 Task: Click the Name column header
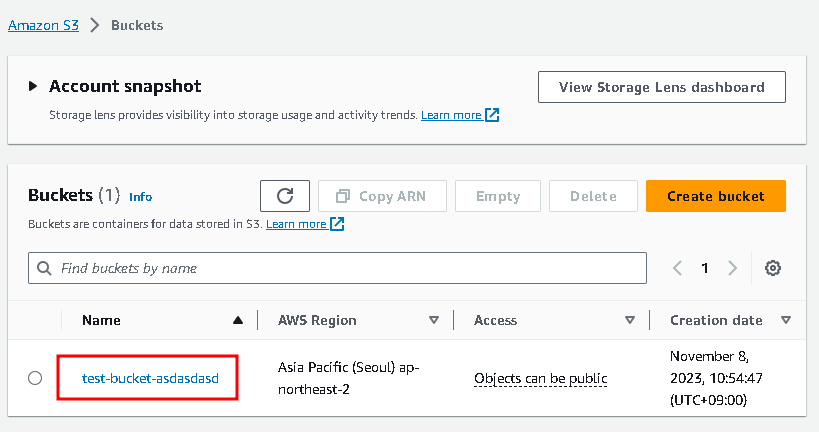[101, 320]
